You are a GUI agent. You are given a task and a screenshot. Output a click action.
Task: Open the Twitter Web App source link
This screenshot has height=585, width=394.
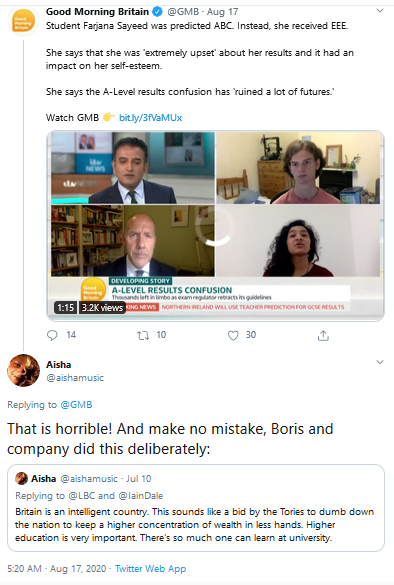pyautogui.click(x=150, y=569)
